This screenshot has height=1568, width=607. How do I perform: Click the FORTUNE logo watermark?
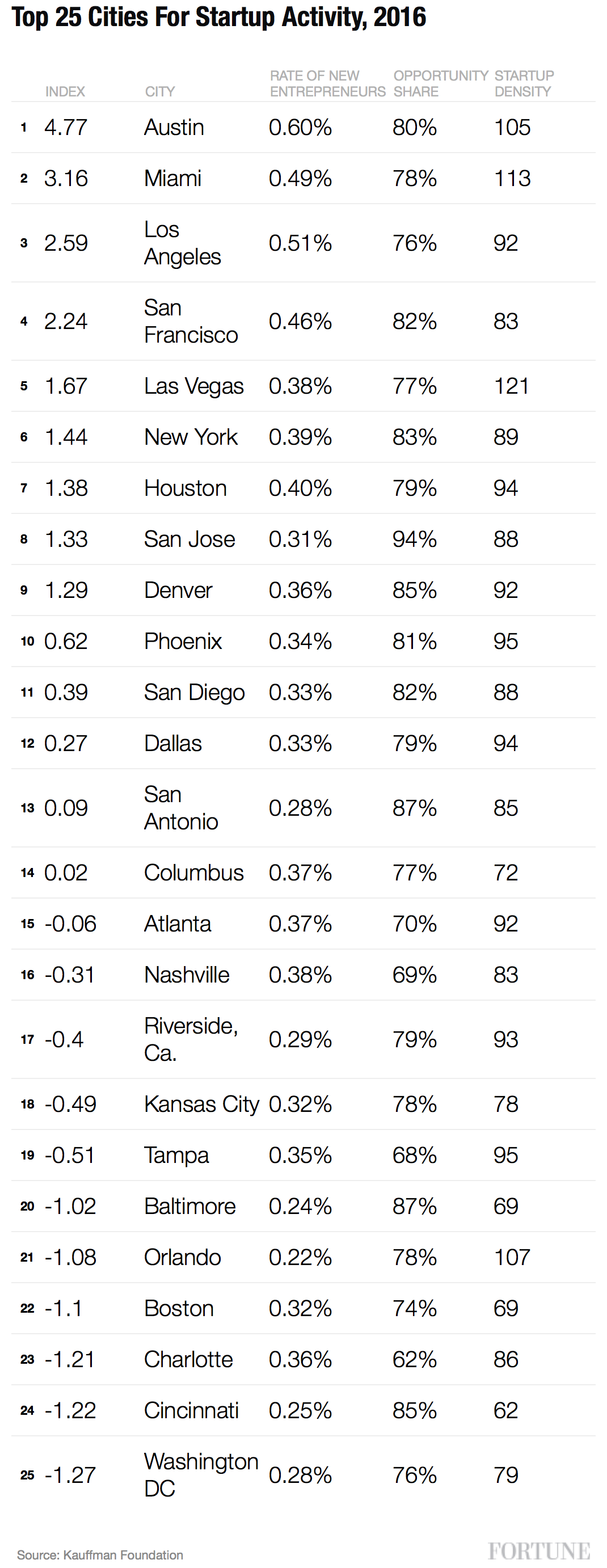[538, 1550]
